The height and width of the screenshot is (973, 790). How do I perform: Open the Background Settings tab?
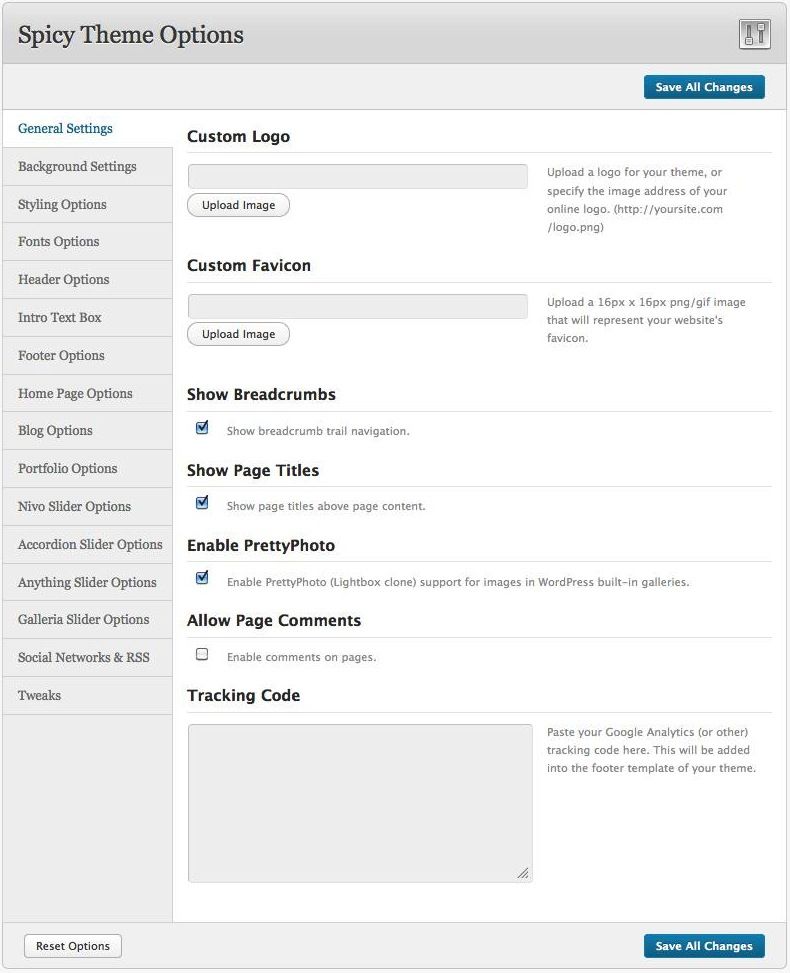77,167
